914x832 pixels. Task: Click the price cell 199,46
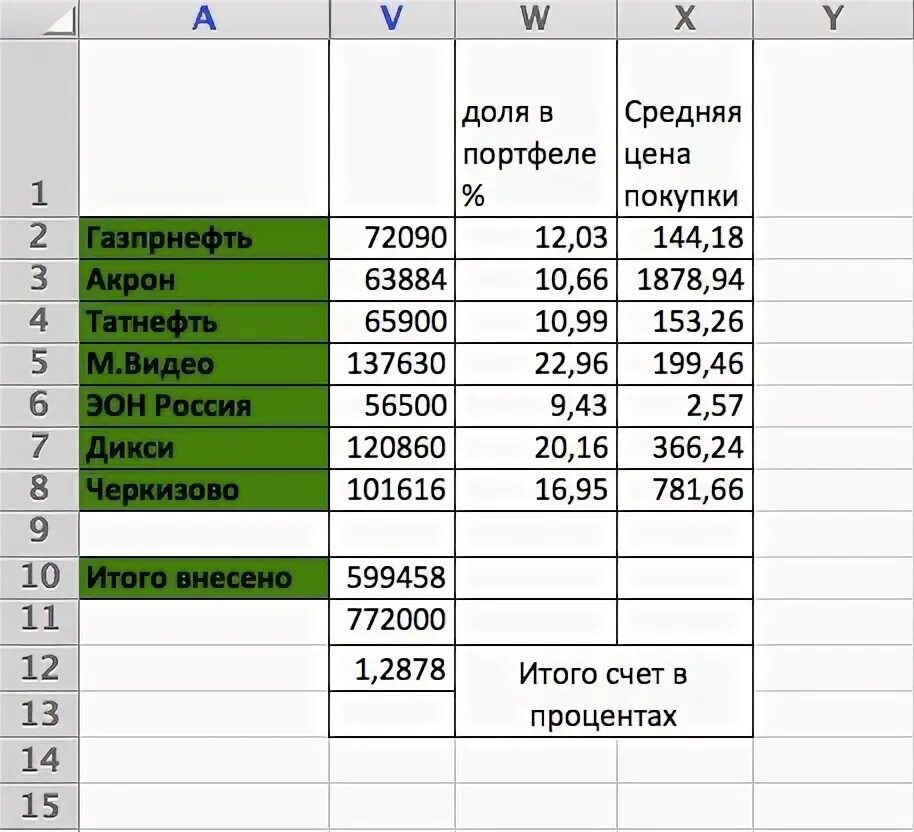pos(685,363)
